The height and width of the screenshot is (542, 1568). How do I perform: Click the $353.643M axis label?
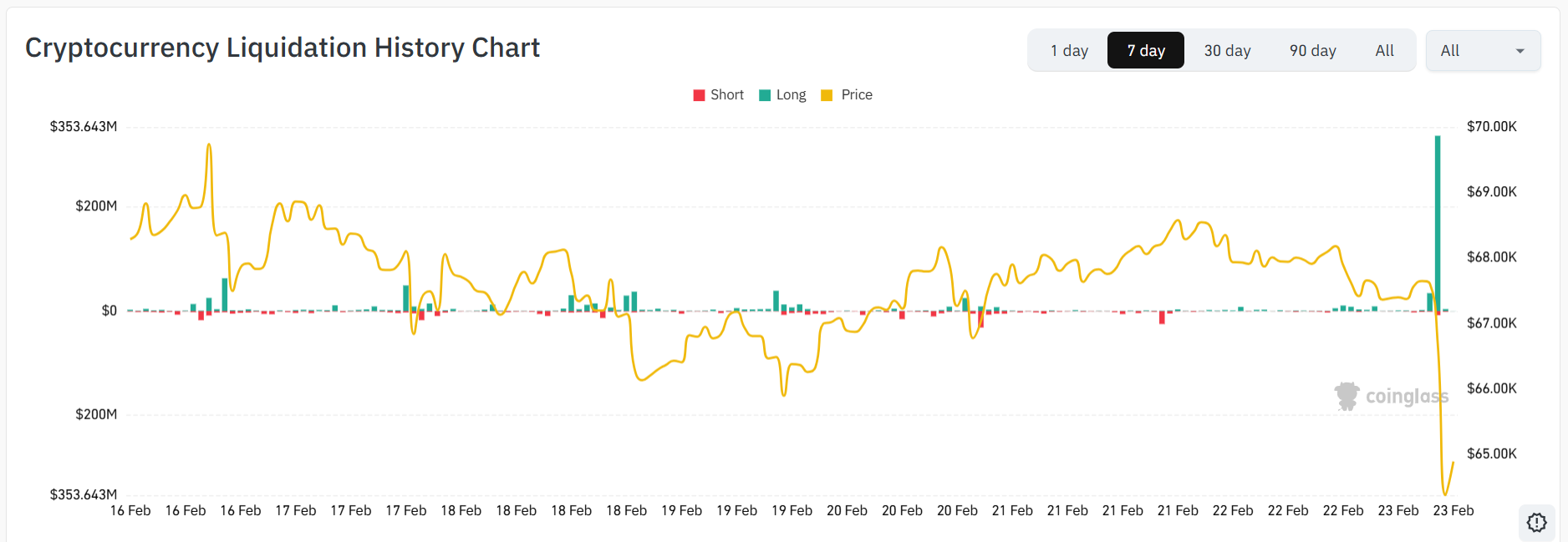[x=84, y=126]
